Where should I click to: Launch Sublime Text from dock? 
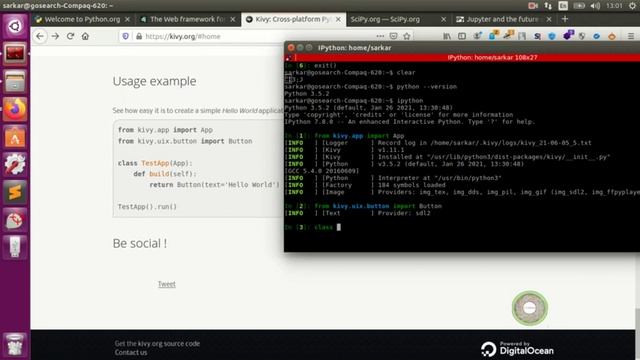[x=15, y=192]
